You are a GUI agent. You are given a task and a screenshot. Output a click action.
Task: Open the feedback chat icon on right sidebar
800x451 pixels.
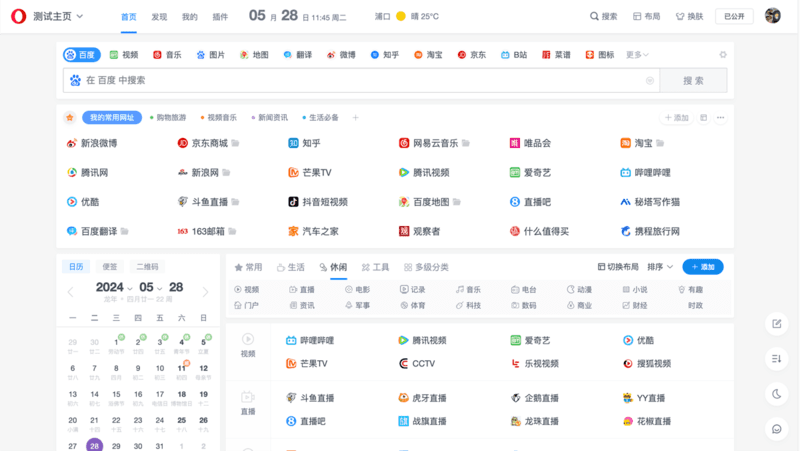point(777,429)
